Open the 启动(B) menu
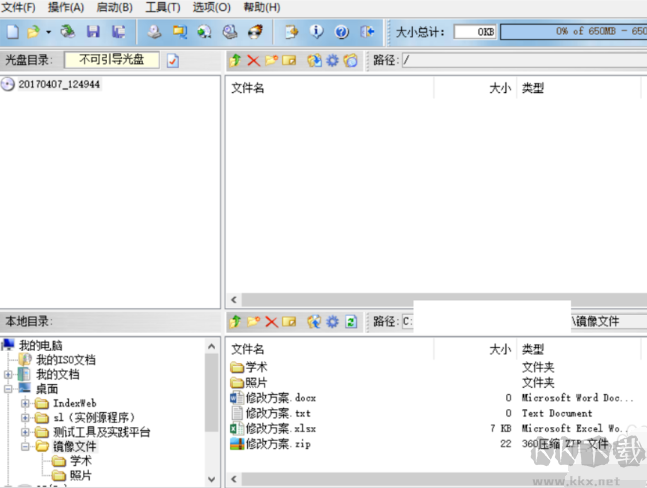 point(114,7)
